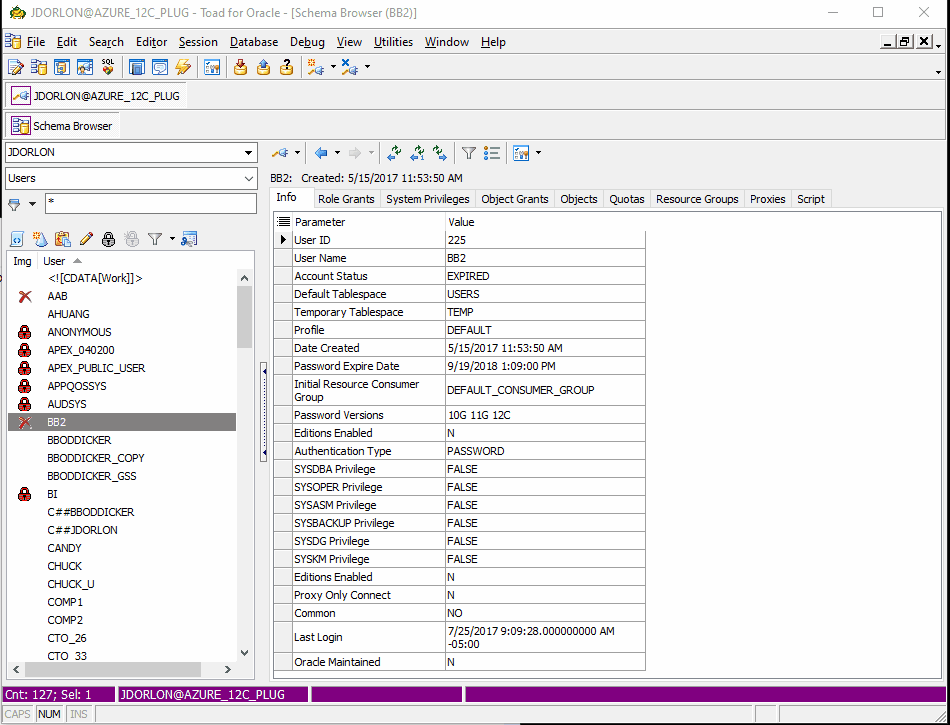This screenshot has width=950, height=725.
Task: Click the first green refresh arrows icon
Action: pos(394,153)
